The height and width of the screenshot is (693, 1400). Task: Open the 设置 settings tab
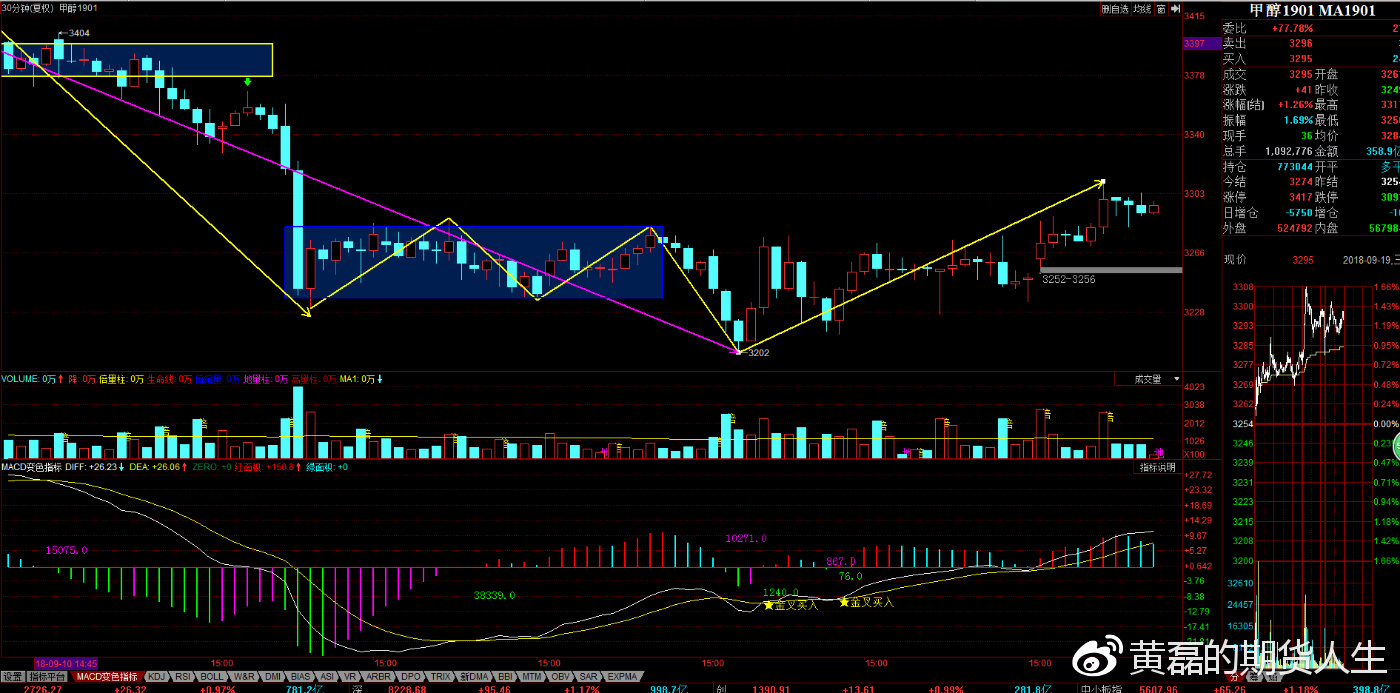pos(13,677)
